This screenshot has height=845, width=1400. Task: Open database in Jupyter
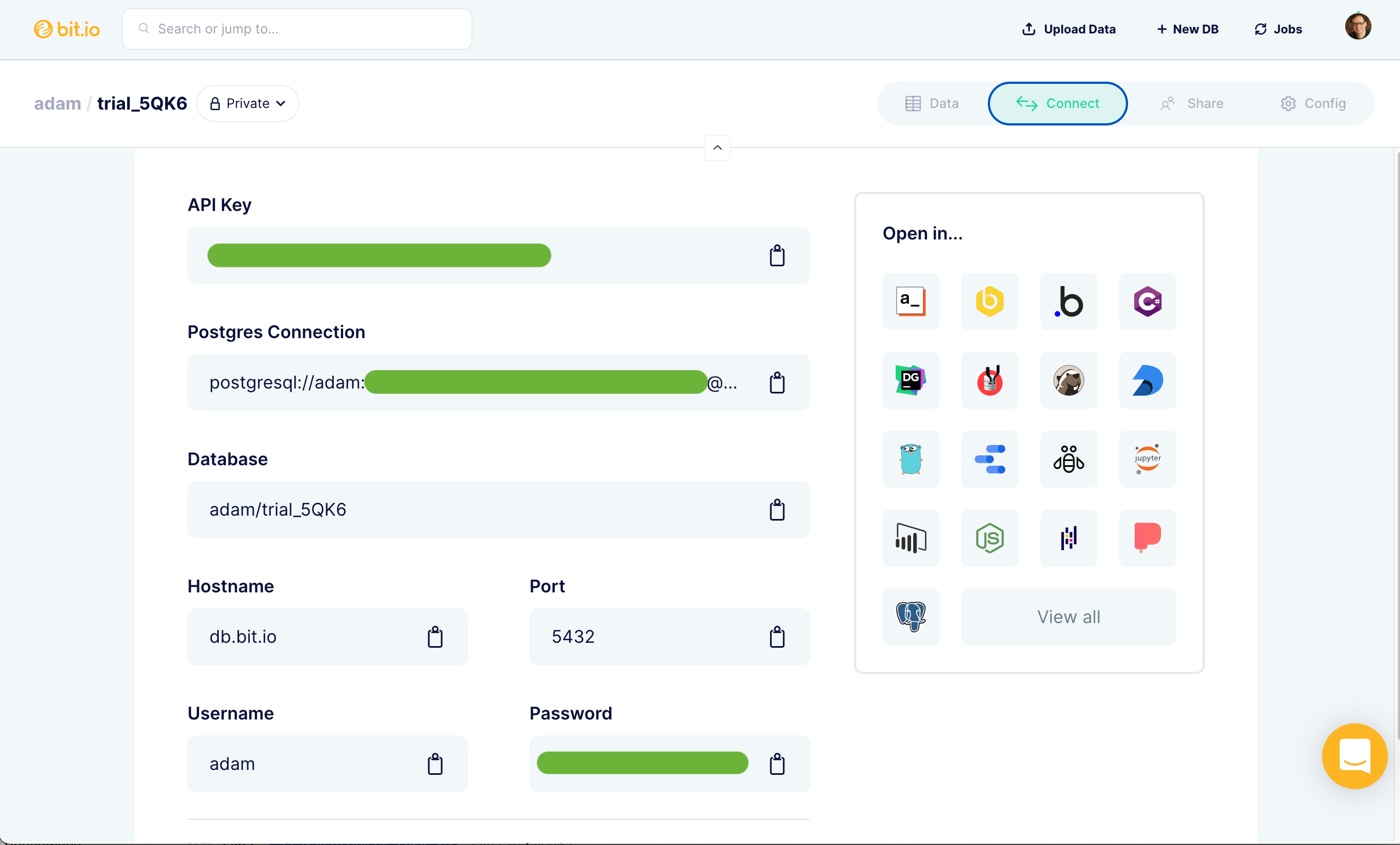(1147, 459)
